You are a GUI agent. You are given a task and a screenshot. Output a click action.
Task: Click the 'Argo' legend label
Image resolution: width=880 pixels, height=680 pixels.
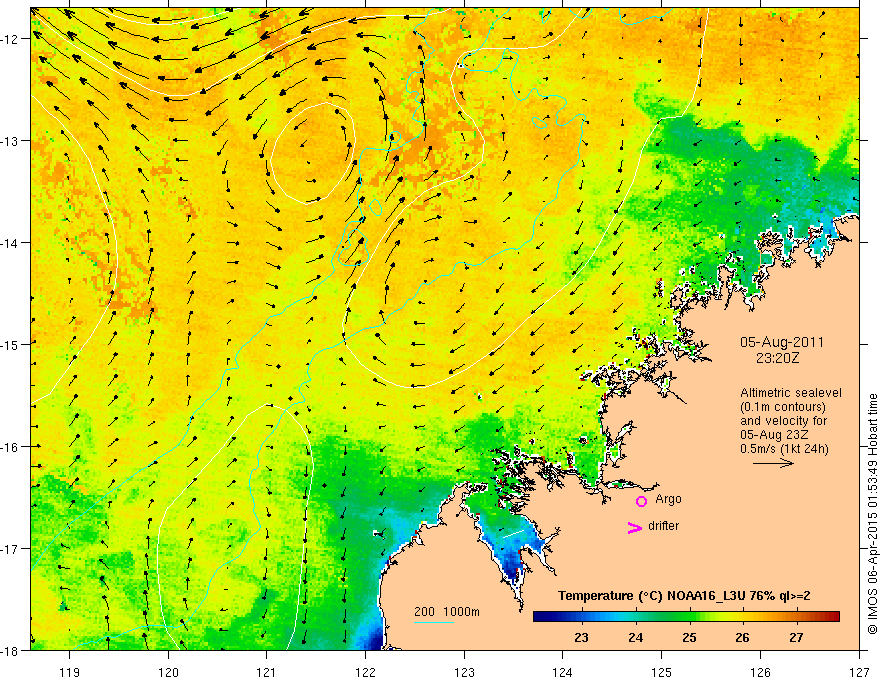(668, 499)
